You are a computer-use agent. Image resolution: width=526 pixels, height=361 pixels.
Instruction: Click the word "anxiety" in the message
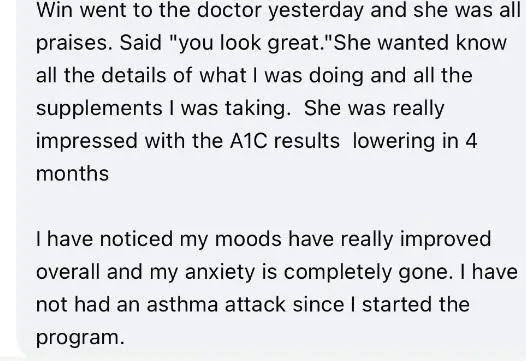pos(220,273)
